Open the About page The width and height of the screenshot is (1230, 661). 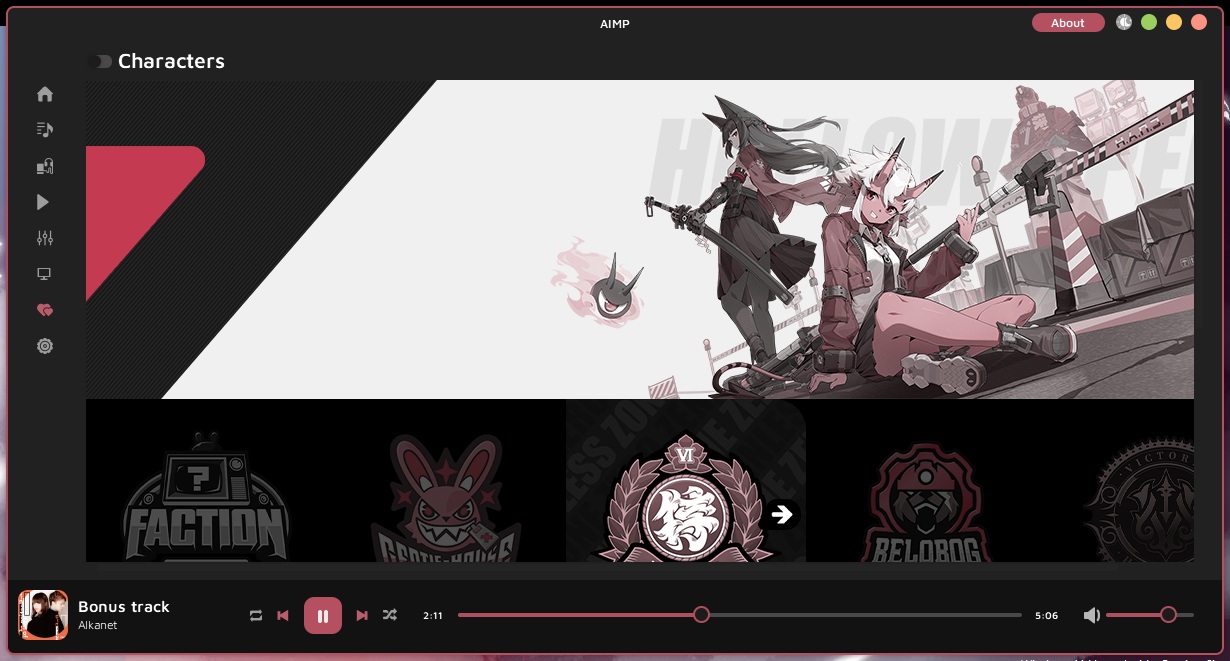click(1068, 23)
